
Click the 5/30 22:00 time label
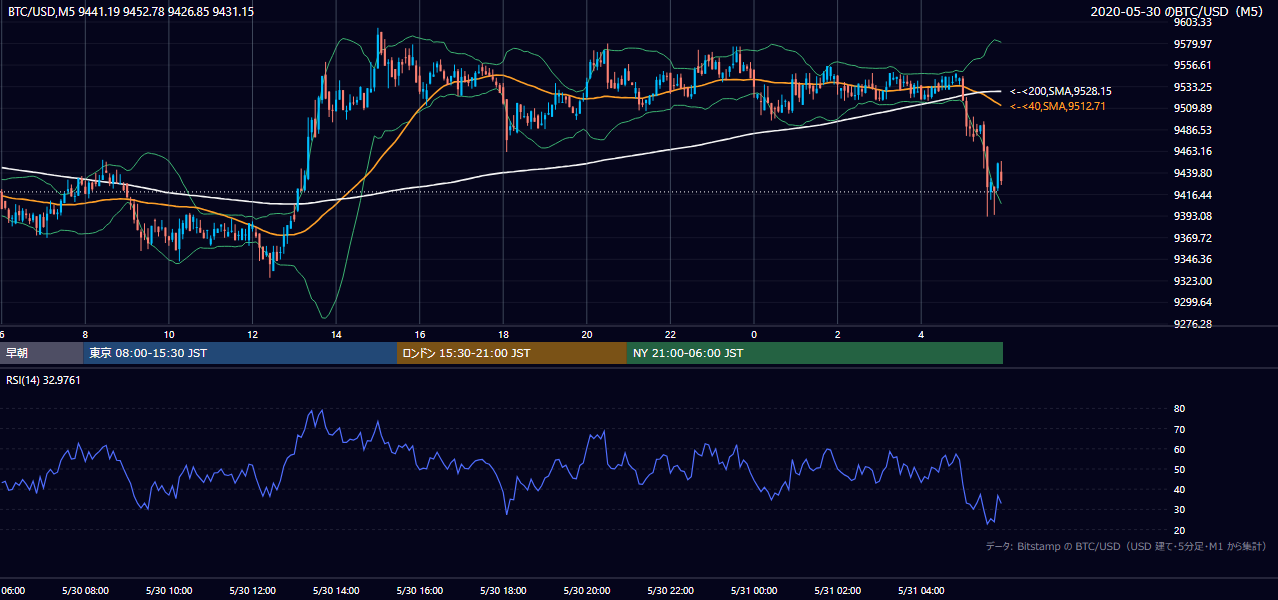[669, 591]
